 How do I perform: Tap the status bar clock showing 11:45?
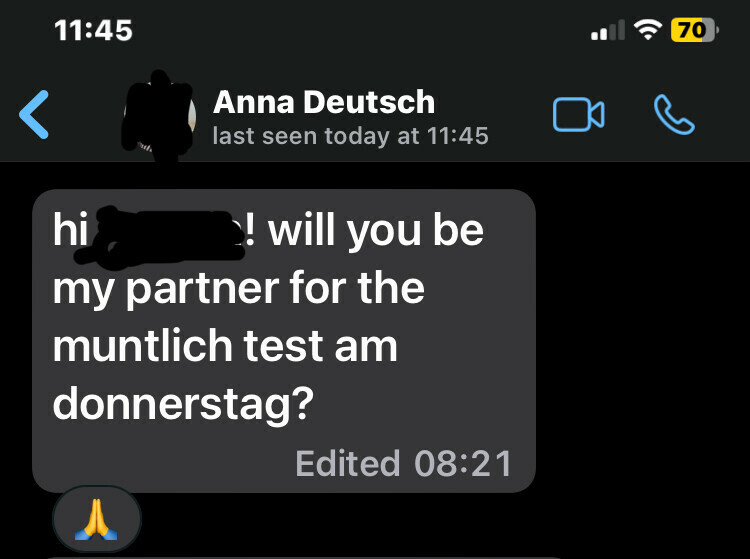(x=94, y=30)
